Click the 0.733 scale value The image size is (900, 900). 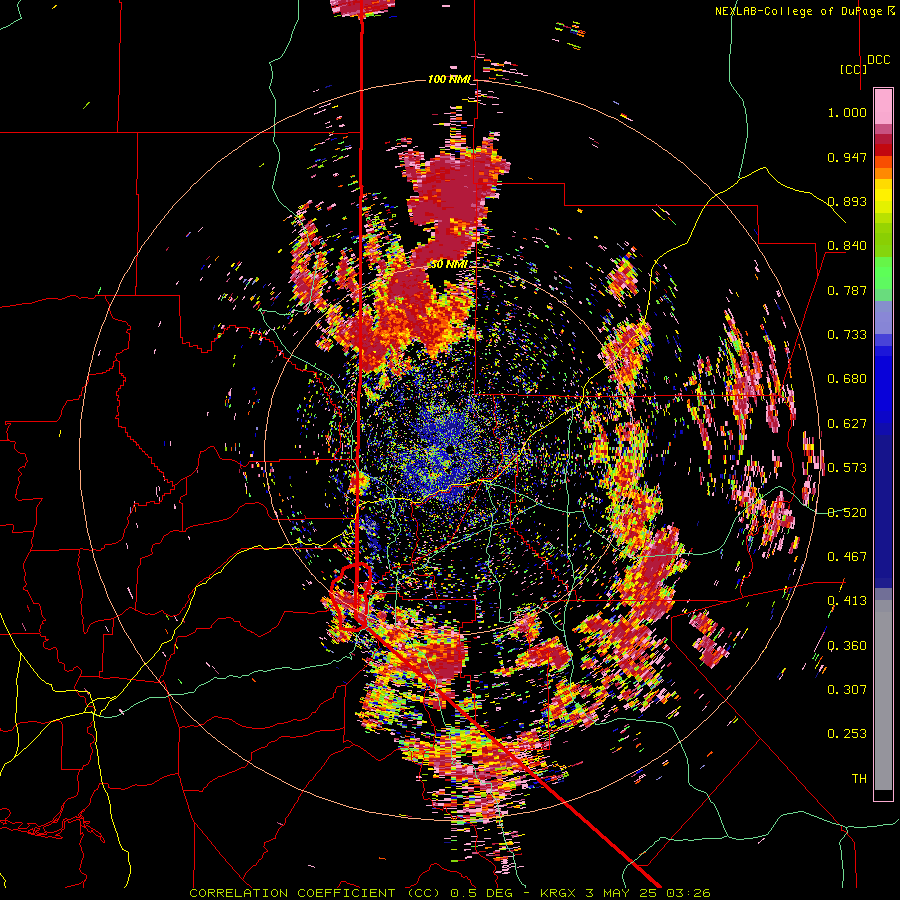coord(847,335)
